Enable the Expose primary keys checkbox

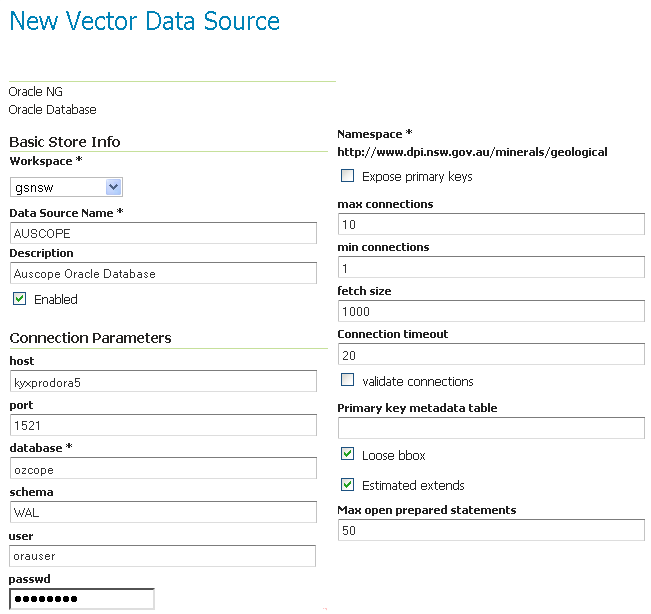pos(348,176)
